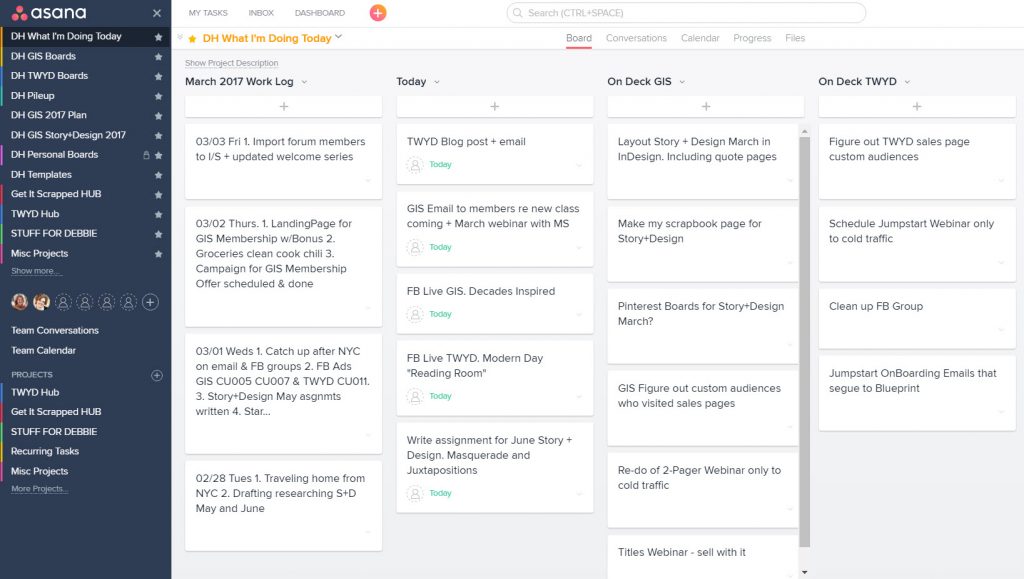Close the sidebar with the X icon
Image resolution: width=1024 pixels, height=579 pixels.
click(x=157, y=13)
